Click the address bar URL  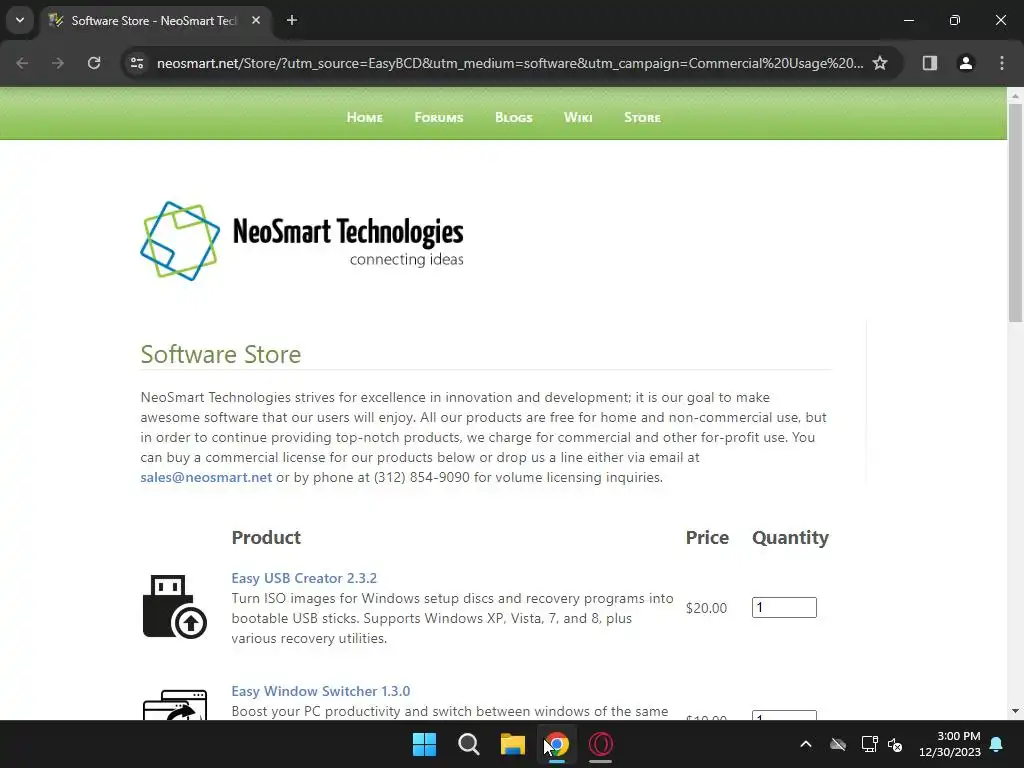click(509, 63)
